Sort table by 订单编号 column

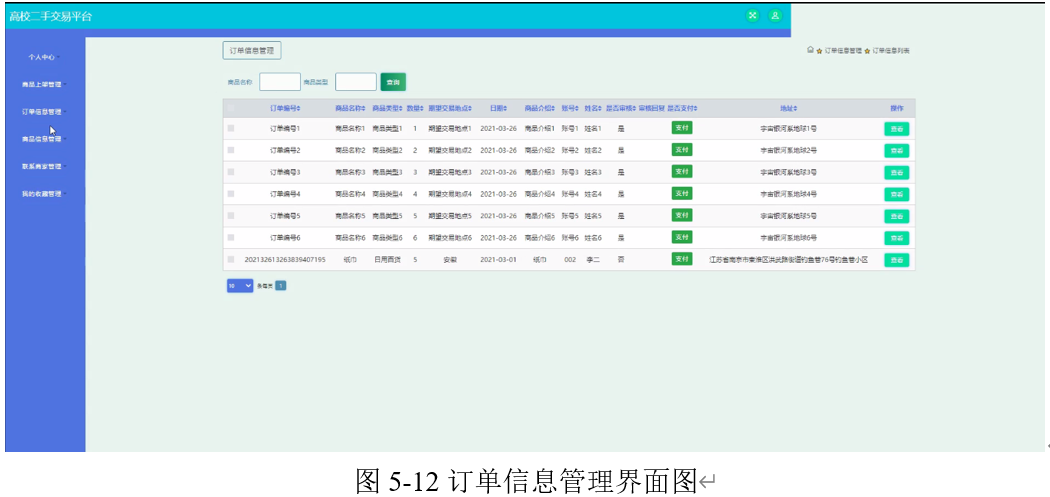(285, 108)
